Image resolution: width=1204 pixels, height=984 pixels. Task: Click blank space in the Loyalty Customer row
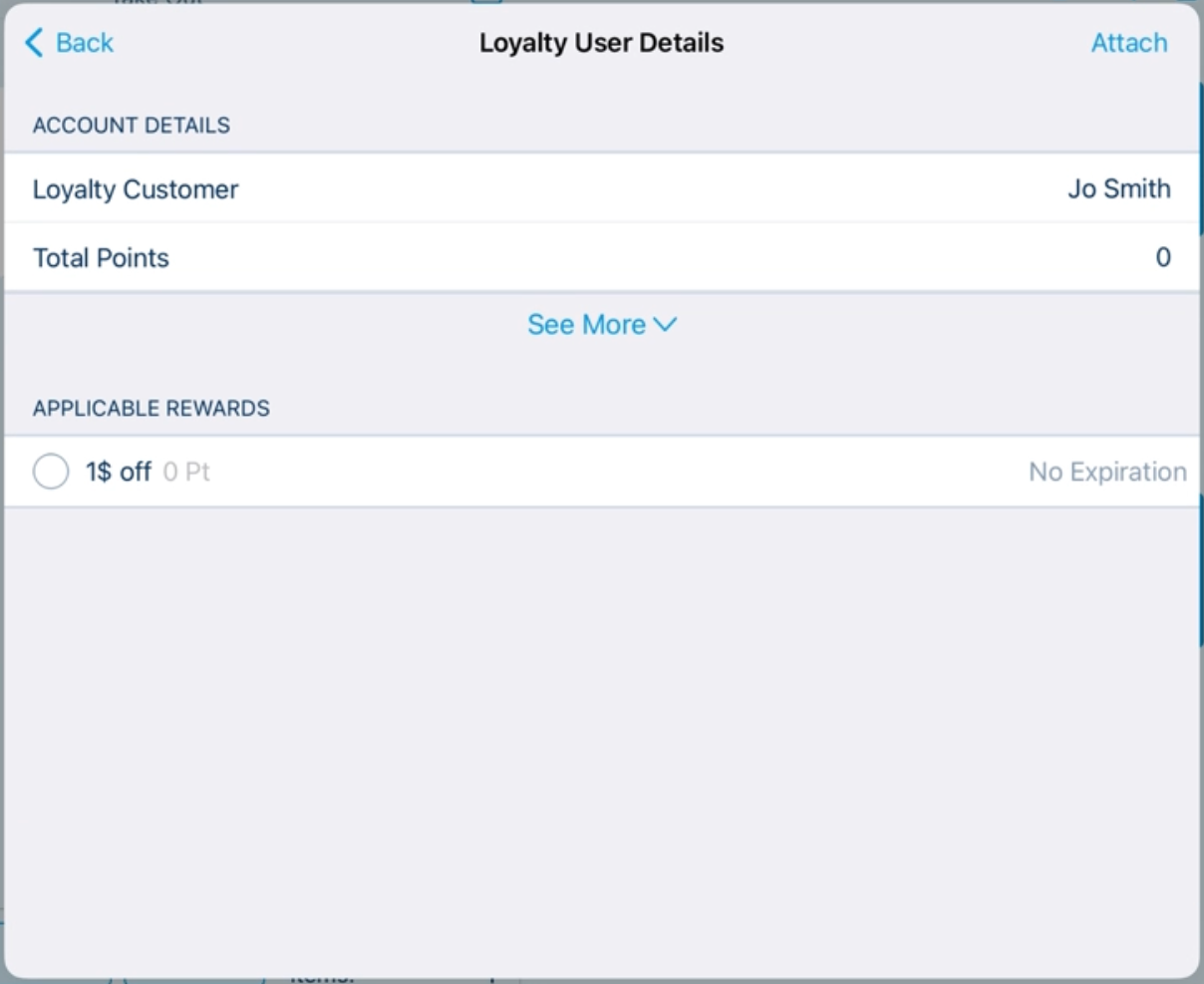(x=648, y=189)
